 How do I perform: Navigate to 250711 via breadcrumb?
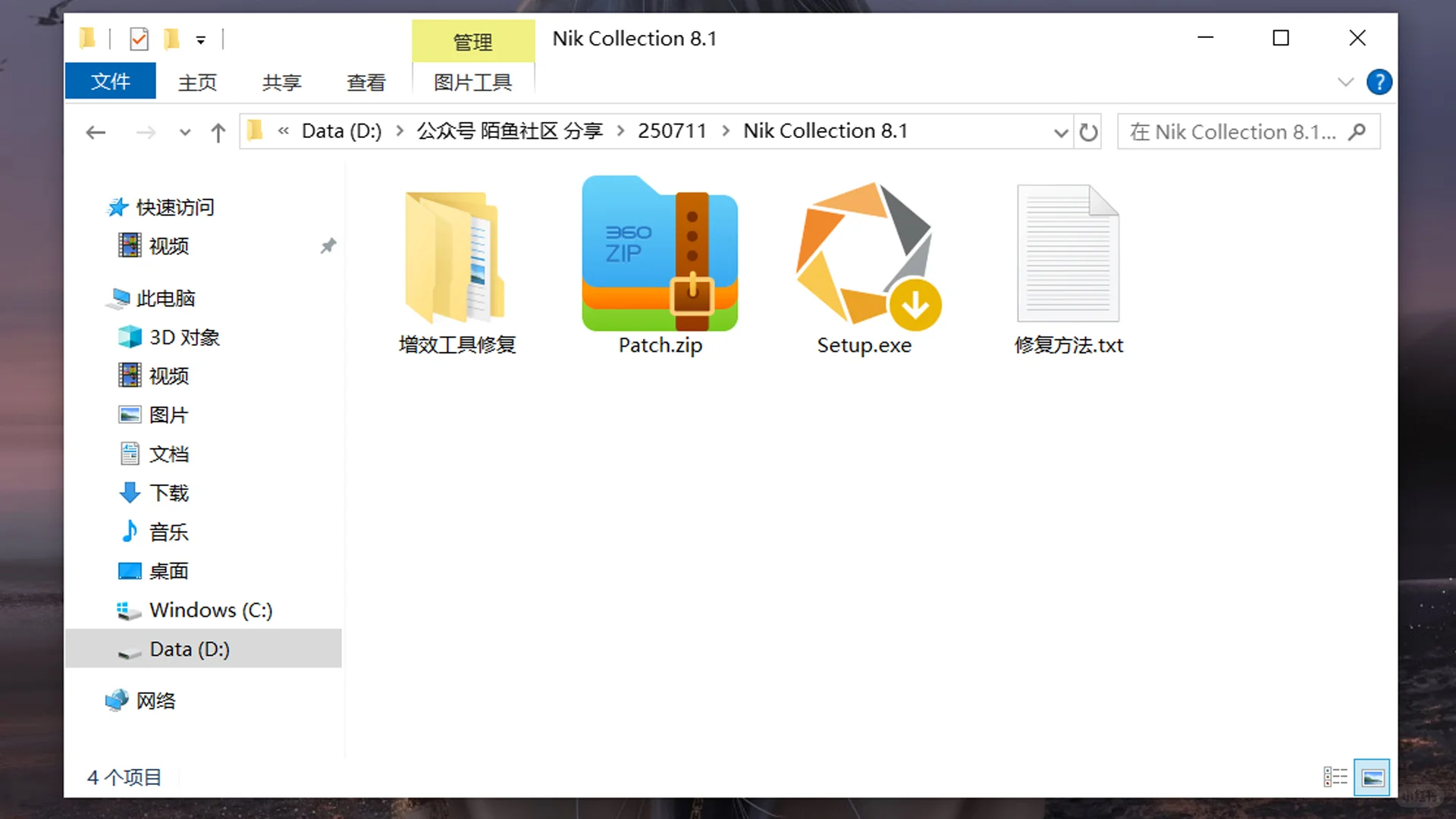(672, 130)
